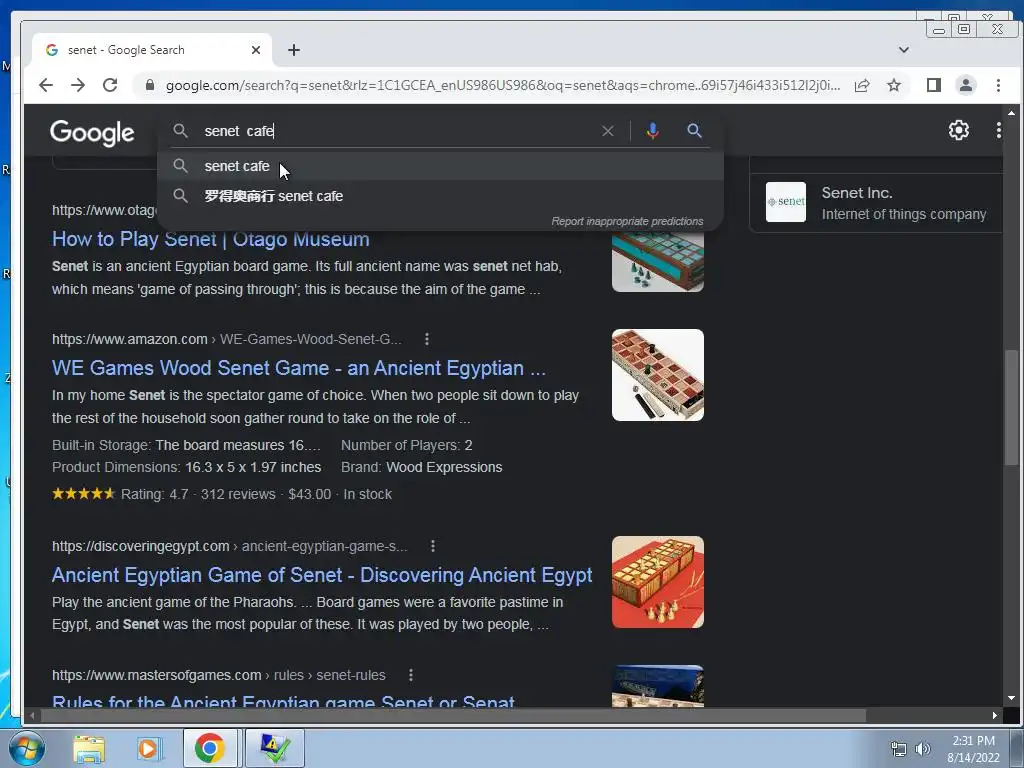Open Senet Inc. internet of things card
The image size is (1024, 768).
tap(876, 203)
